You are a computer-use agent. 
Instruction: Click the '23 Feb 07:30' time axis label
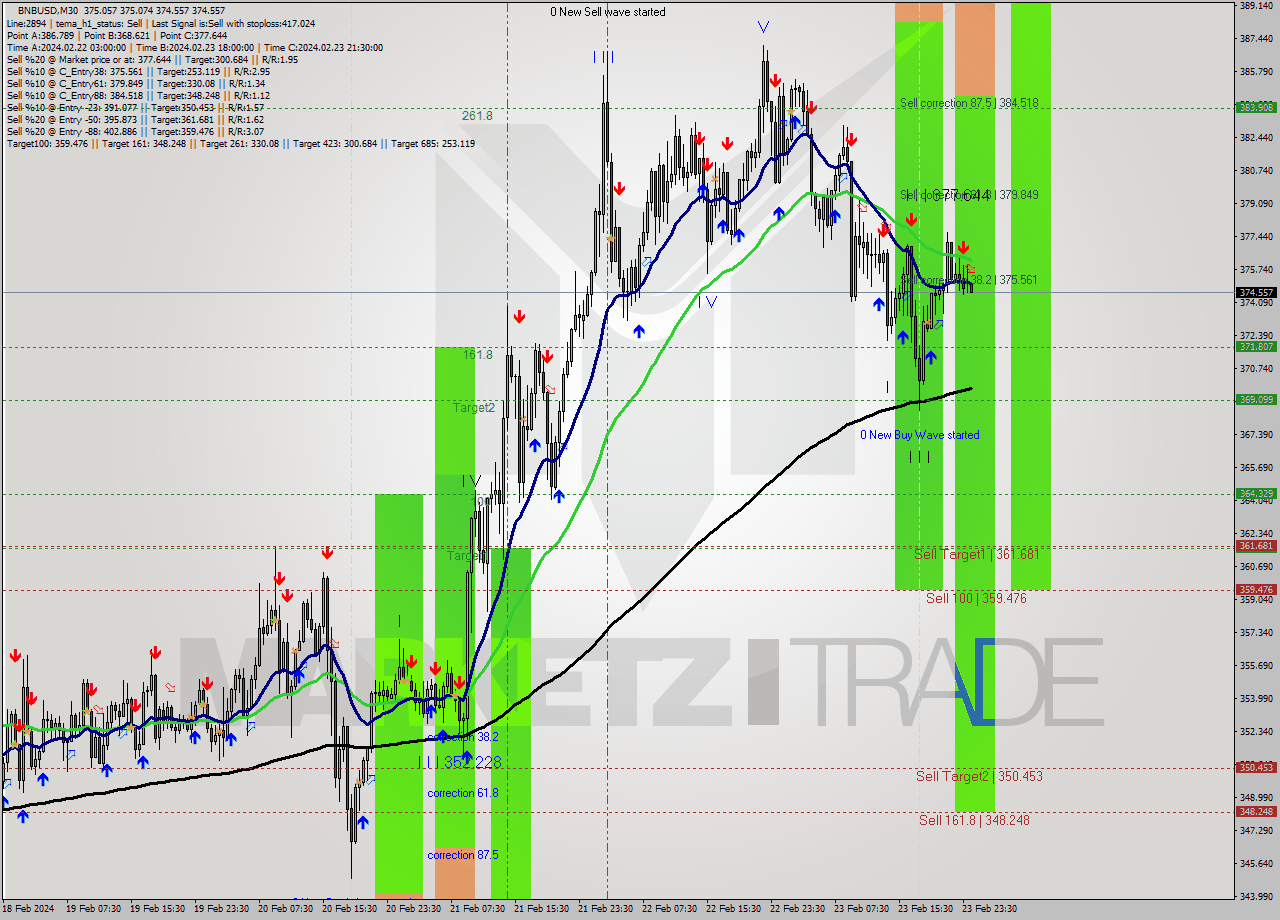(861, 909)
